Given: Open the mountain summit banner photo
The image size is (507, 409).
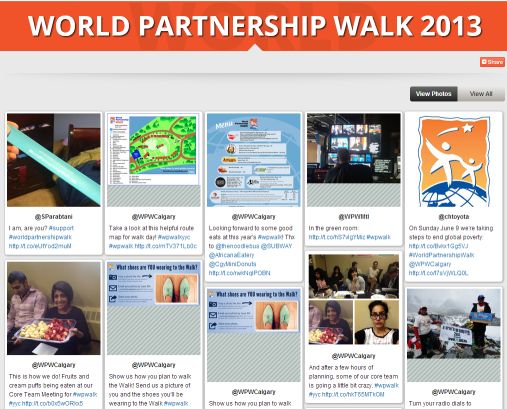Looking at the screenshot, I should [x=454, y=324].
